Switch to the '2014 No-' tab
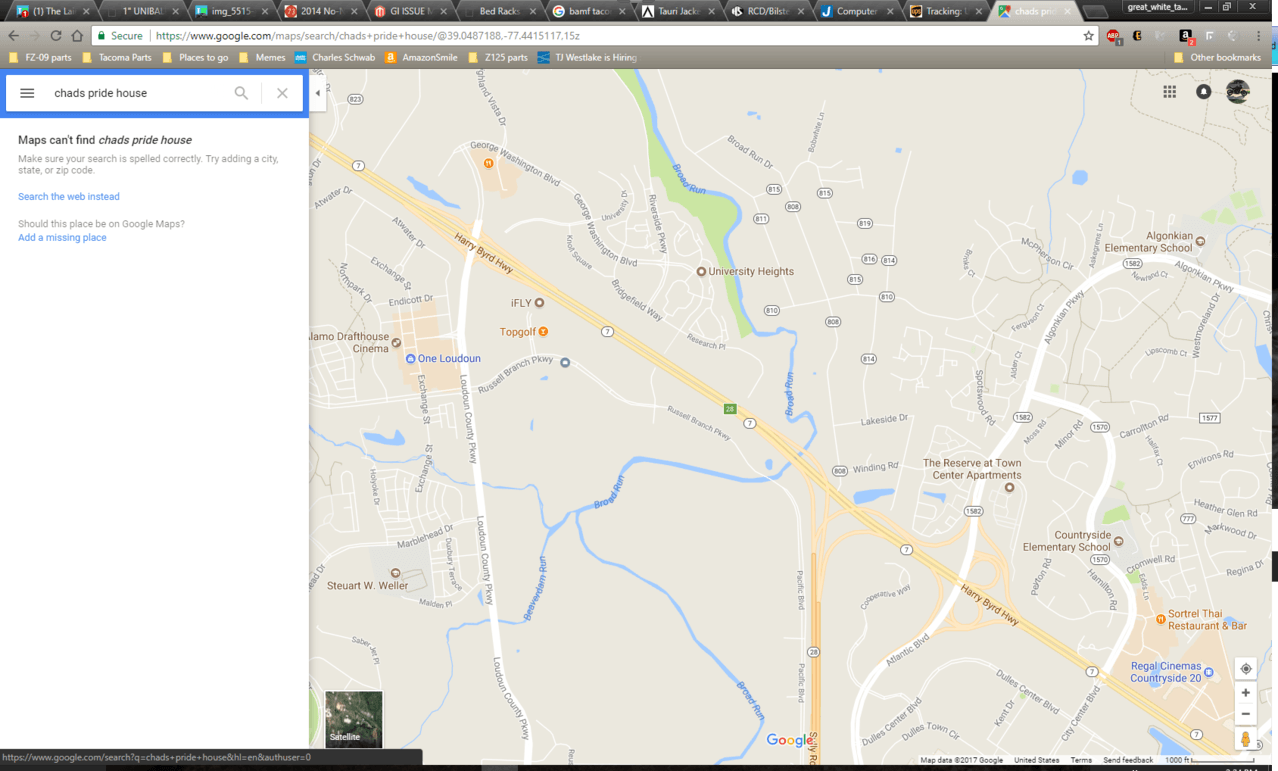 point(319,12)
